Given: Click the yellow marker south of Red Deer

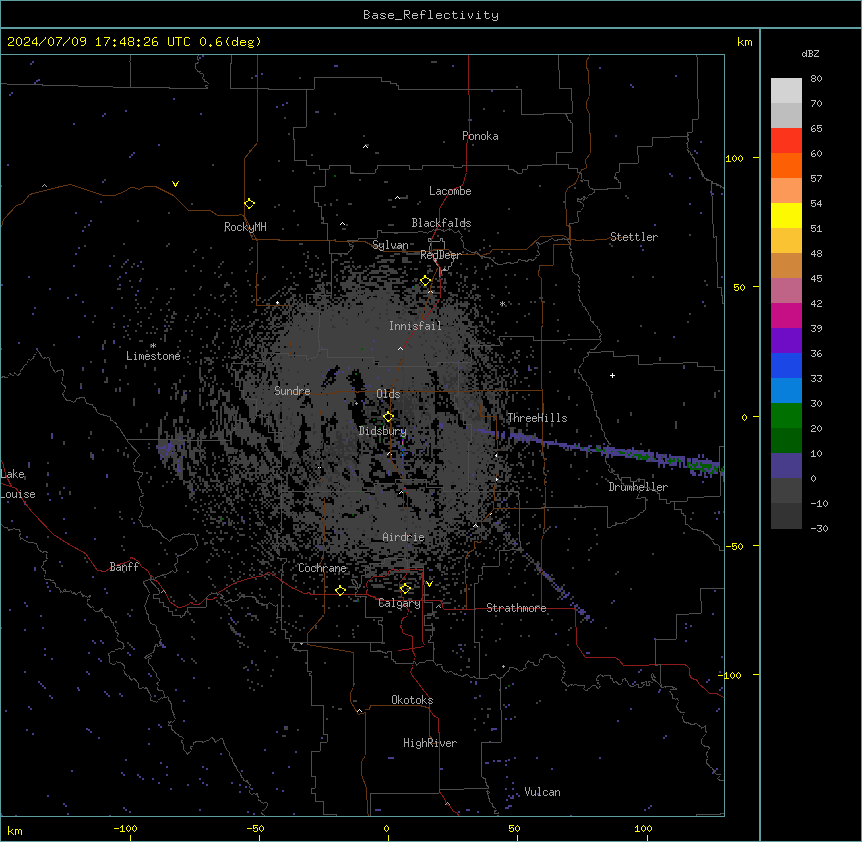Looking at the screenshot, I should point(426,281).
